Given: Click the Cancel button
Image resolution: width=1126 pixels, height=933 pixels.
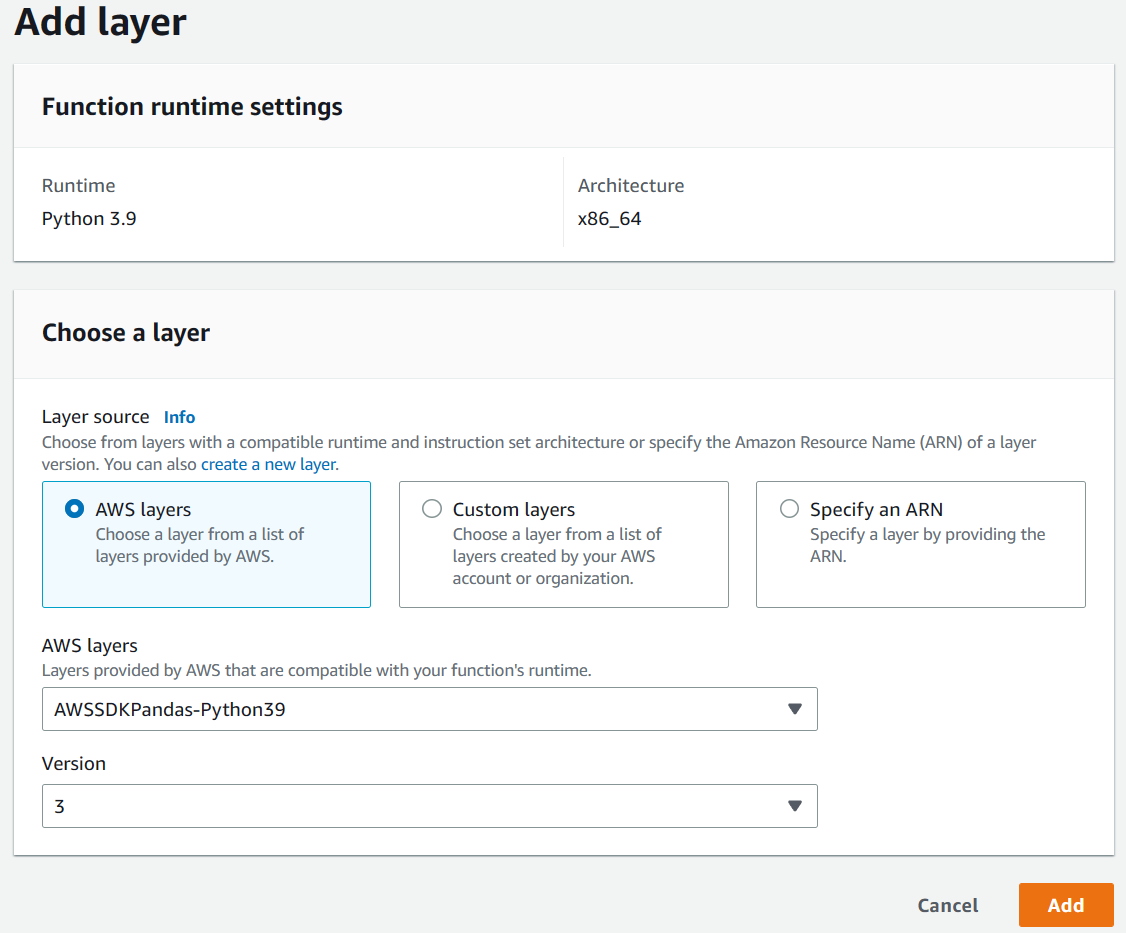Looking at the screenshot, I should coord(947,905).
